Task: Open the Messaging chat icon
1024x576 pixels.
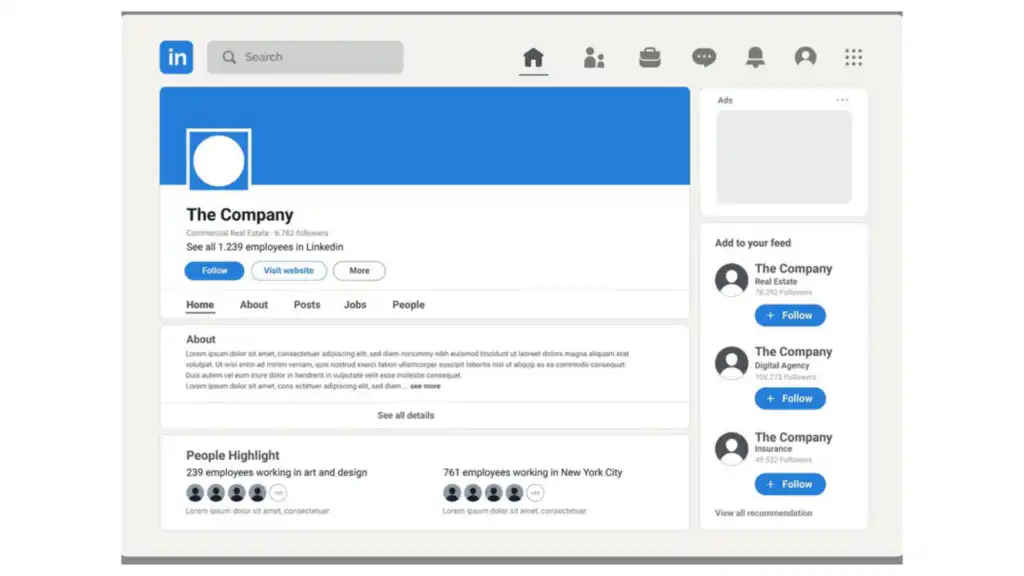Action: (703, 56)
